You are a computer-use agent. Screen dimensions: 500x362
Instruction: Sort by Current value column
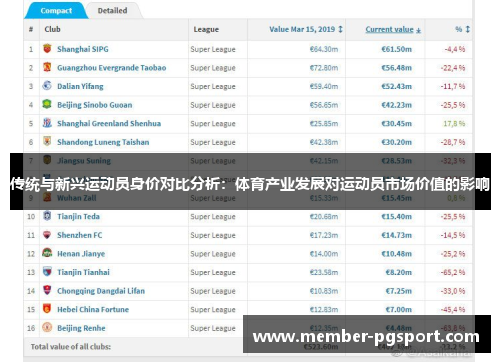coord(393,29)
